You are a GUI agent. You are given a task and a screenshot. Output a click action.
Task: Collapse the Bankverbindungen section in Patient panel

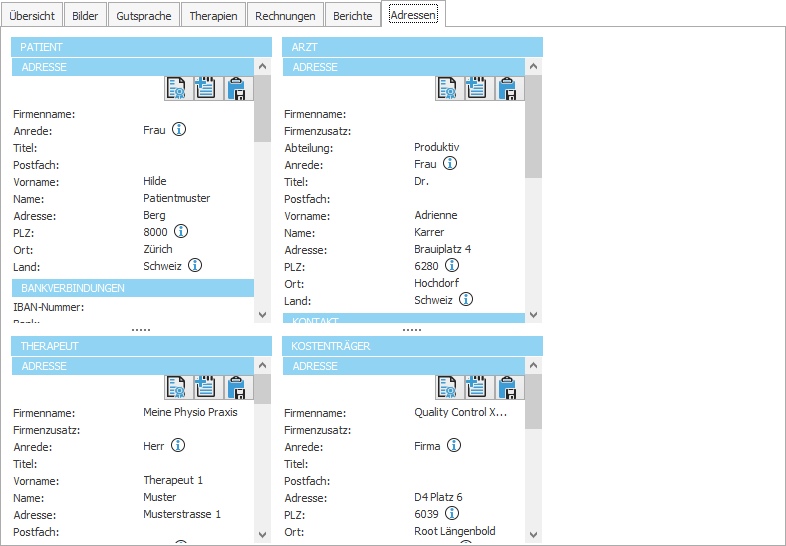tap(133, 288)
